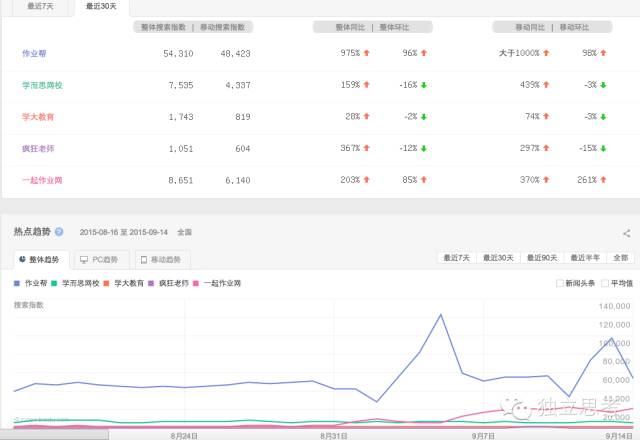Toggle 作业帮 legend series visibility
The width and height of the screenshot is (640, 440).
pos(30,283)
